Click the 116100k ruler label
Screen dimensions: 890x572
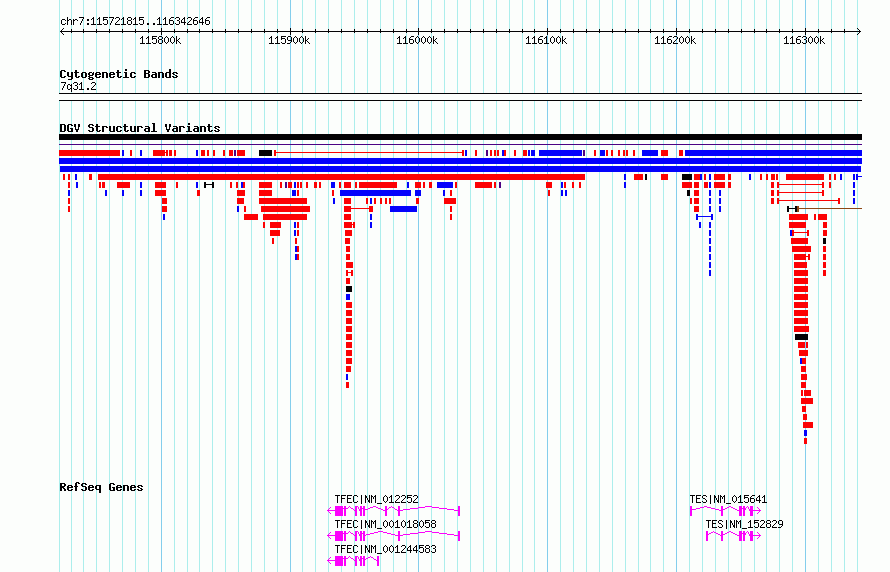click(x=546, y=40)
